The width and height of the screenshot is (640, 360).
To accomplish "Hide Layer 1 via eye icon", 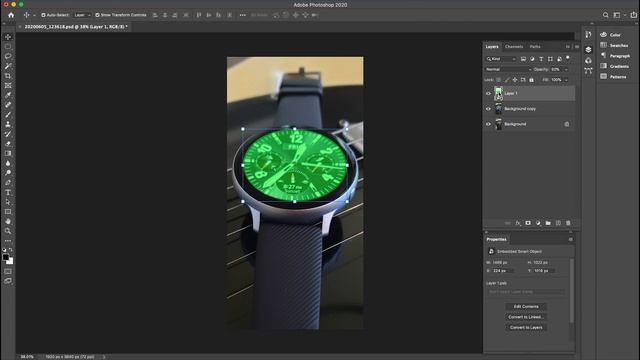I will pos(488,93).
